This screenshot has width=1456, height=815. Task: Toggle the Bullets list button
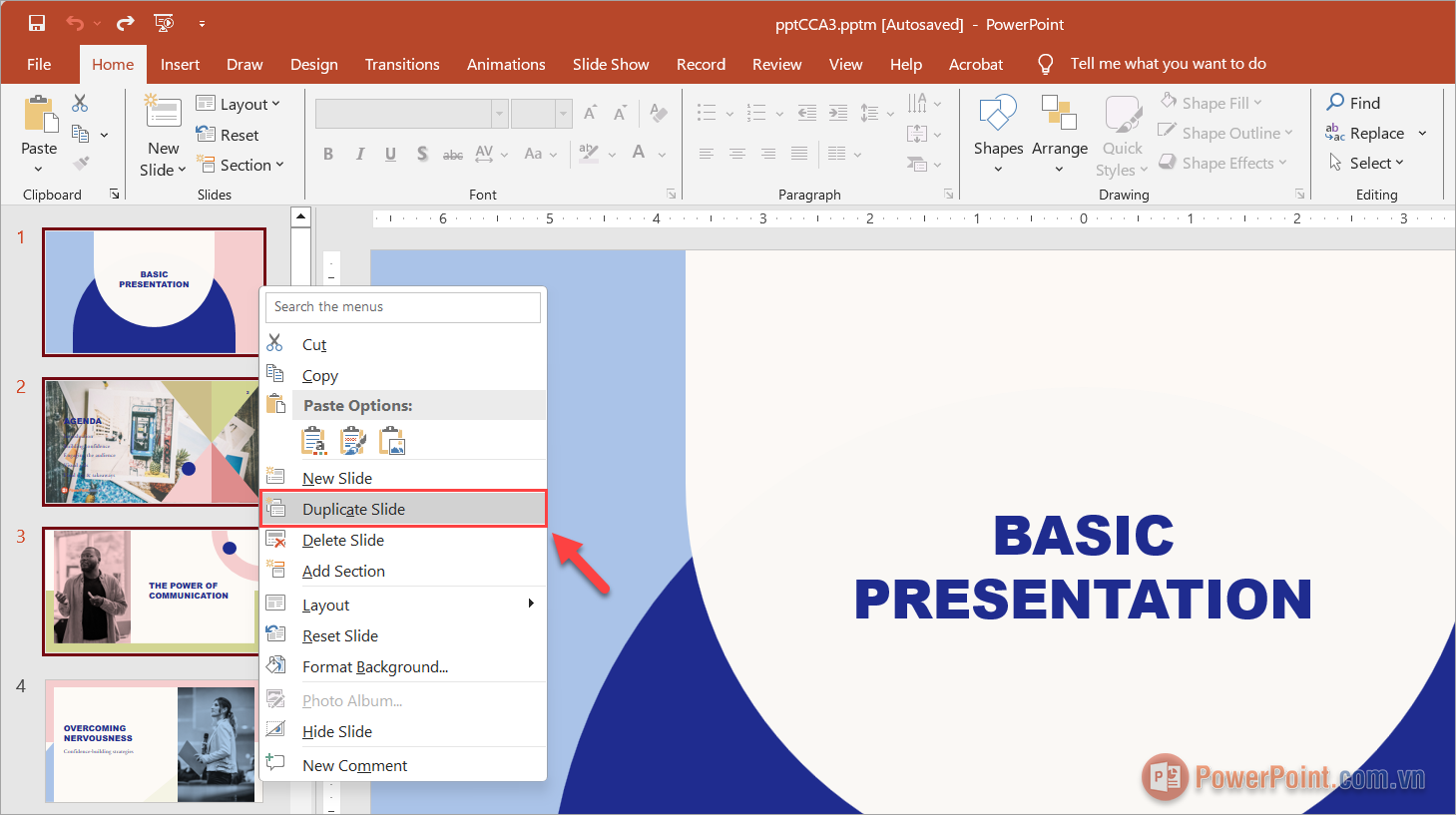(x=707, y=113)
